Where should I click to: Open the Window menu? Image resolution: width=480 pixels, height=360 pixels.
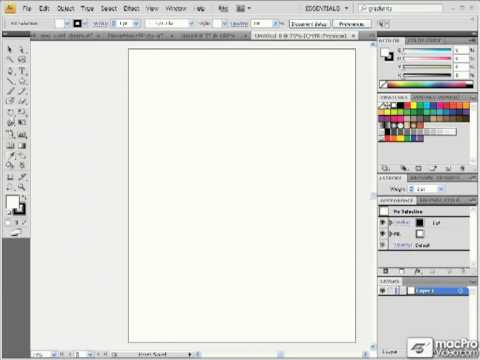(176, 8)
